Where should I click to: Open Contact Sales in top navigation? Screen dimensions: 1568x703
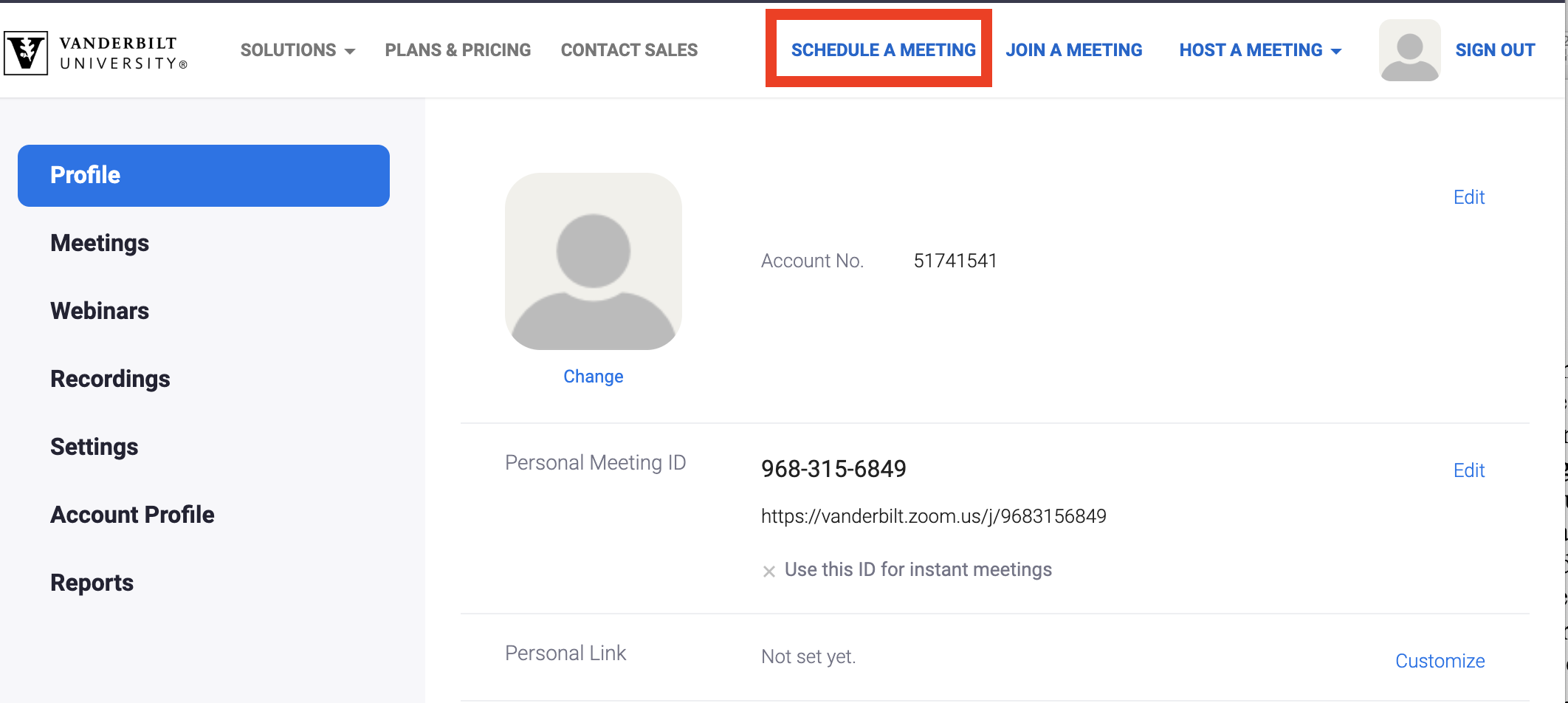(629, 50)
